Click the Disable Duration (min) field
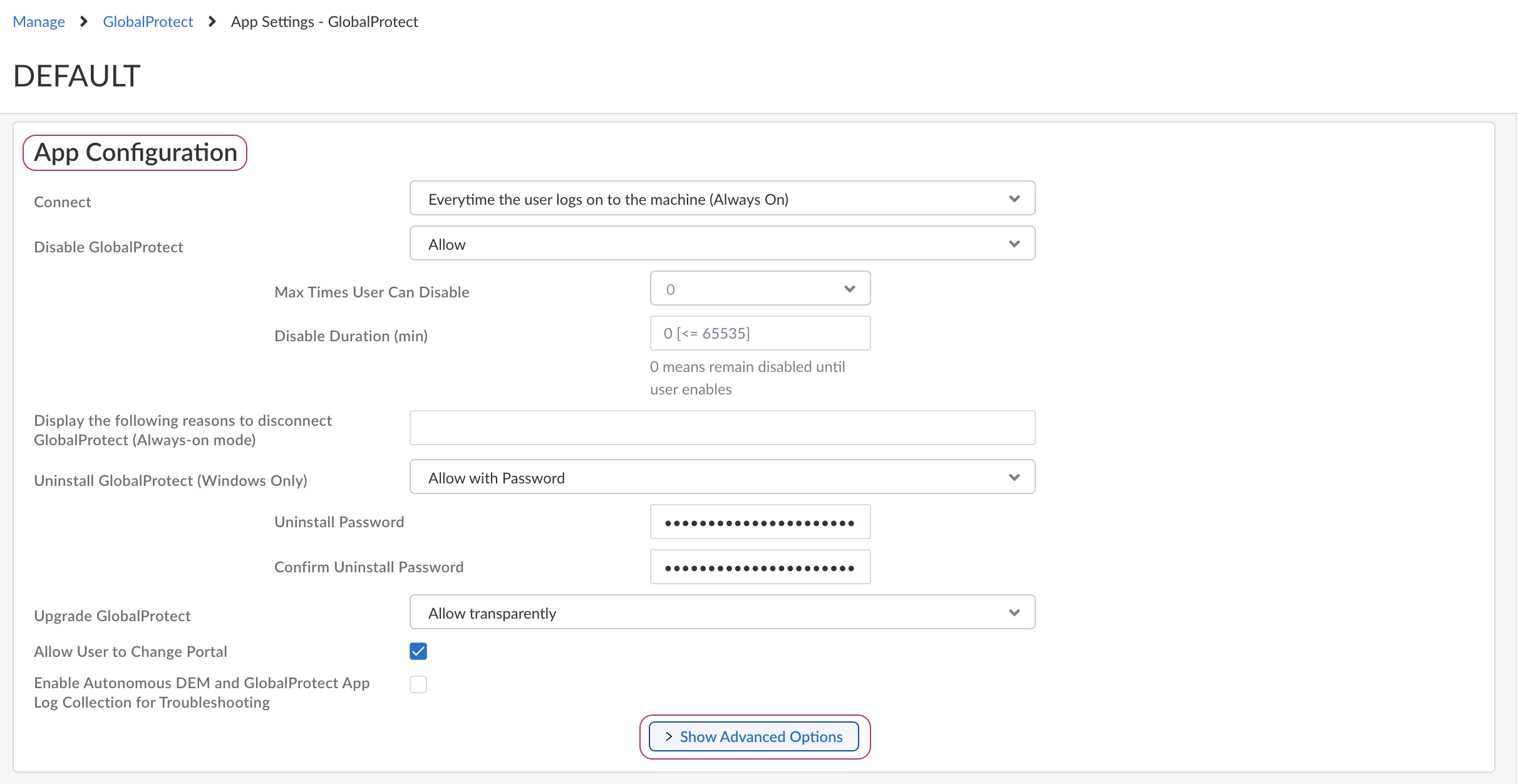The image size is (1518, 784). tap(760, 334)
